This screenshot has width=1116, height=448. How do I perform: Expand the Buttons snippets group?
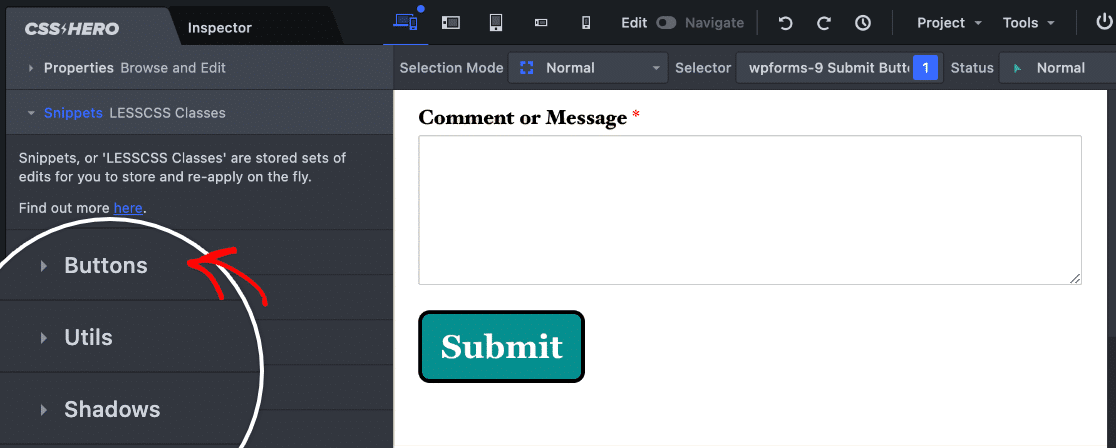[106, 265]
